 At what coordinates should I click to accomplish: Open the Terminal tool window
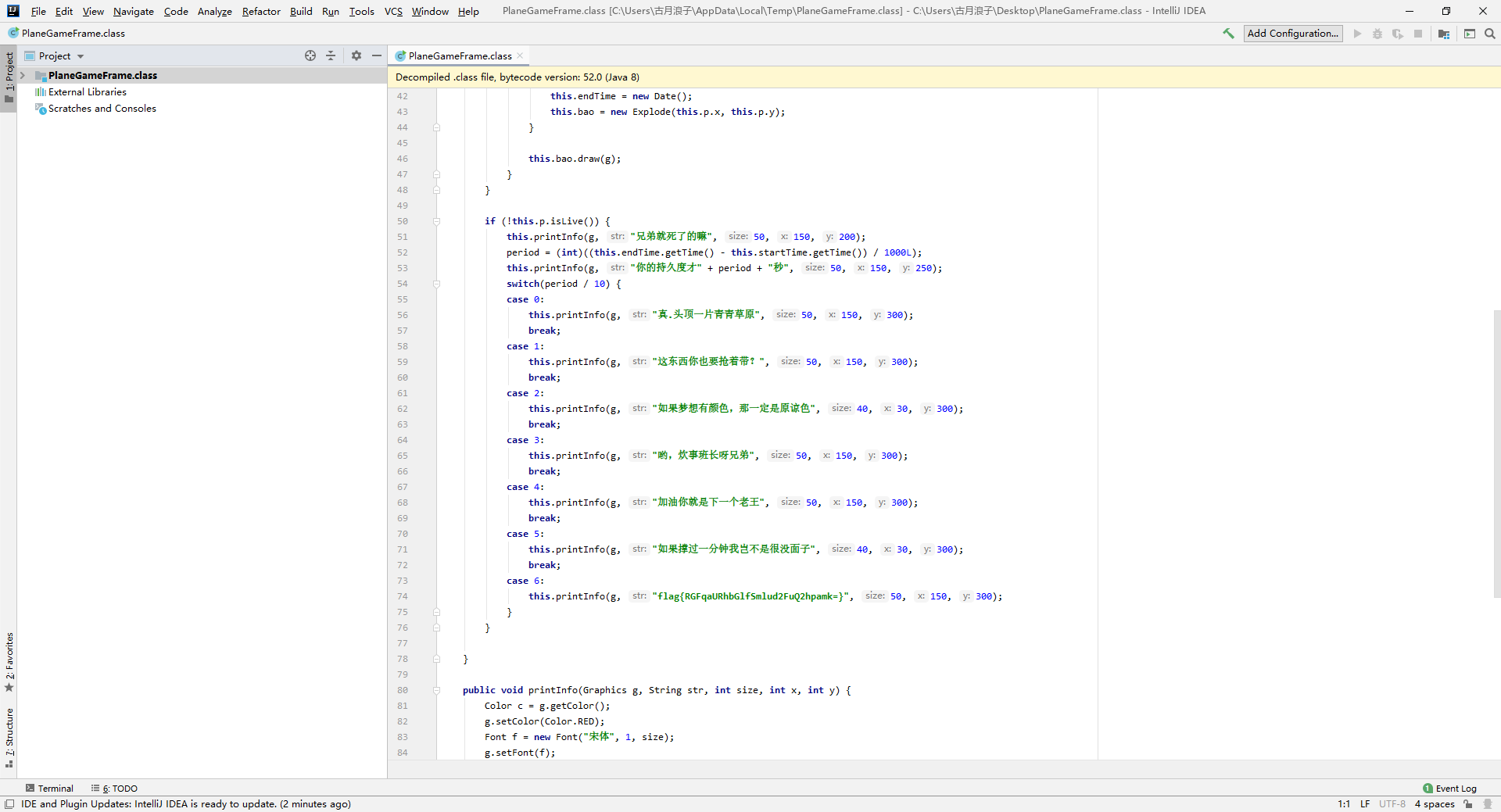point(49,789)
